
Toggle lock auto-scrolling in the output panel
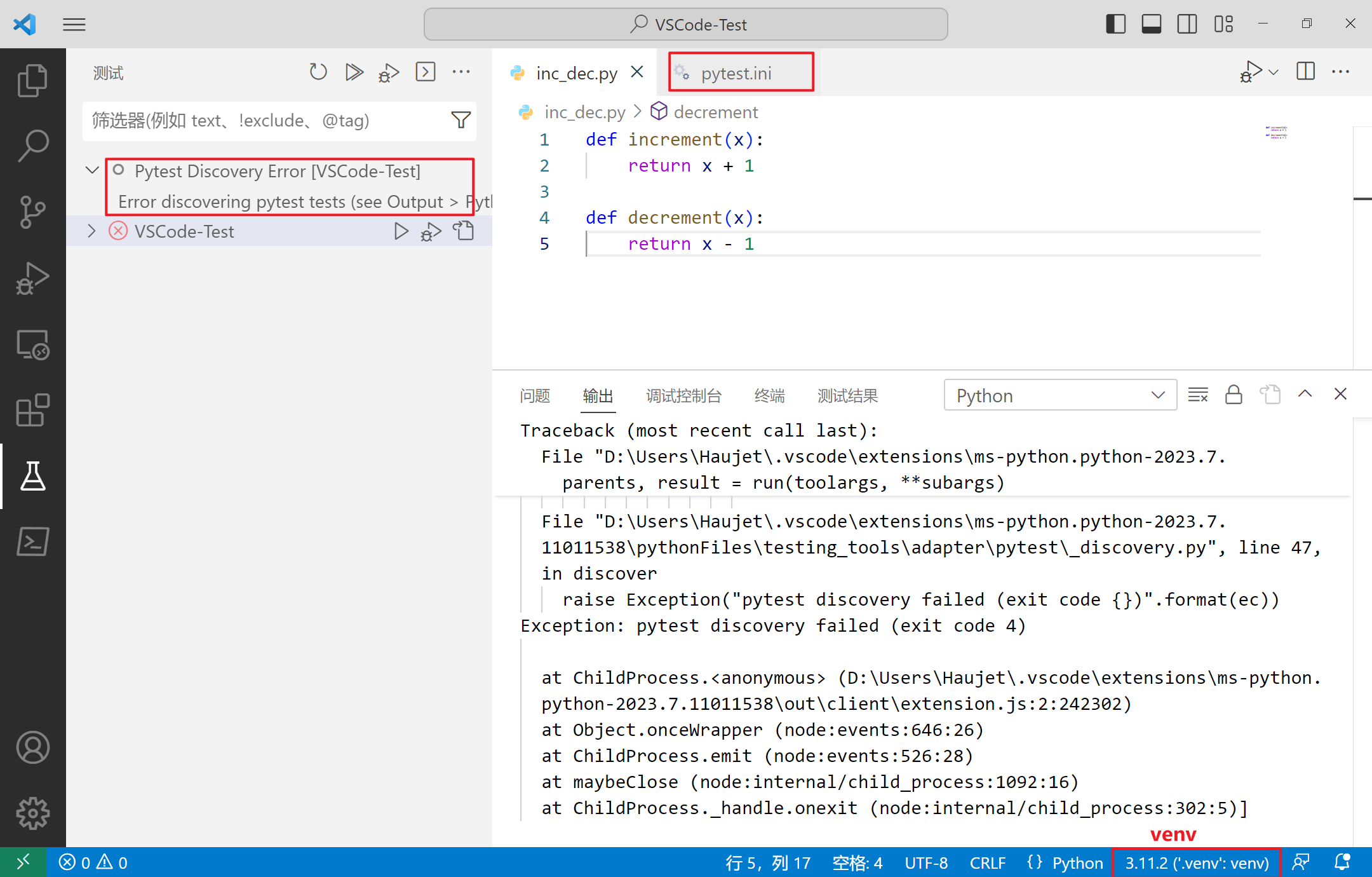coord(1234,394)
